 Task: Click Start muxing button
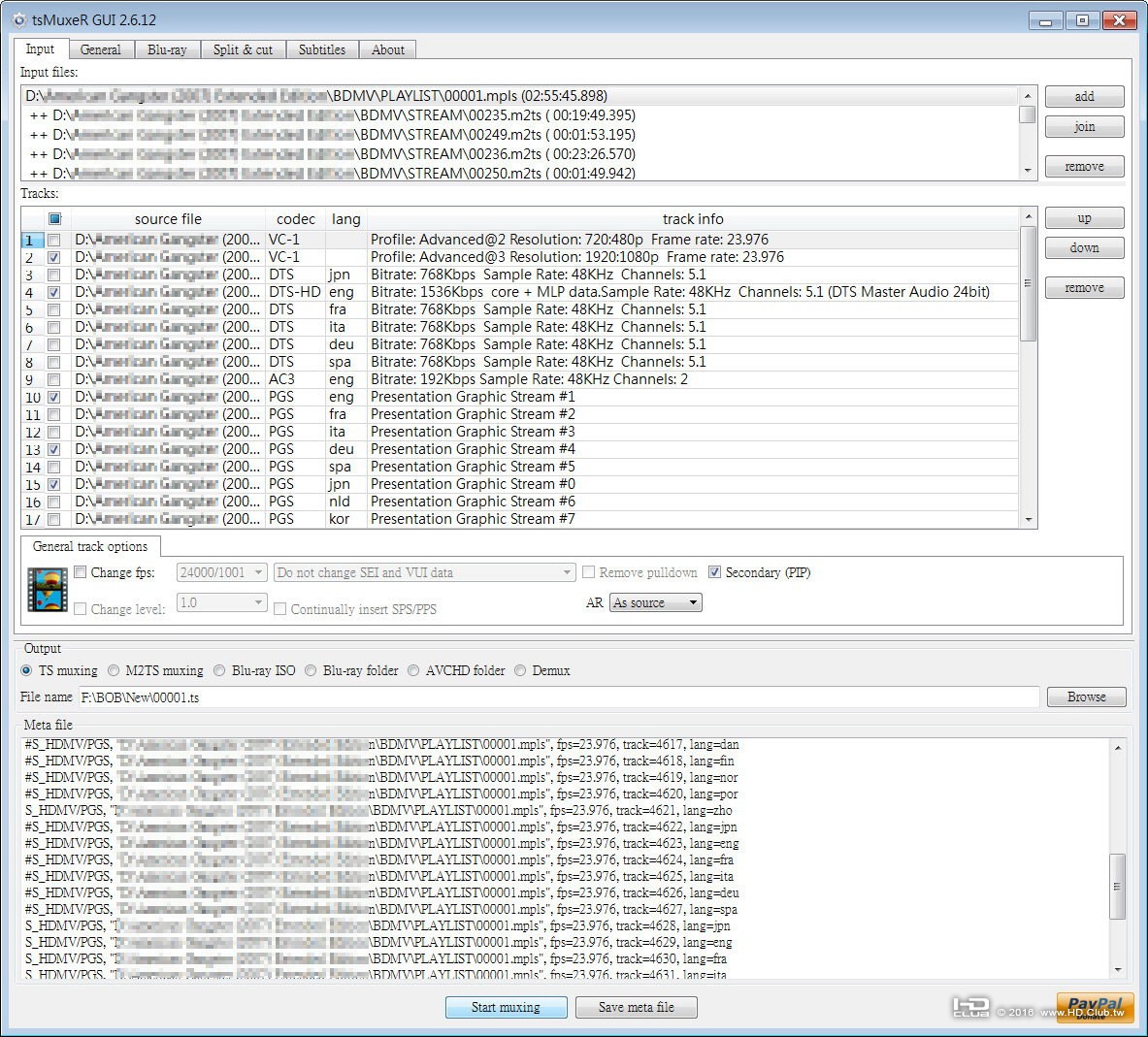pos(506,1008)
